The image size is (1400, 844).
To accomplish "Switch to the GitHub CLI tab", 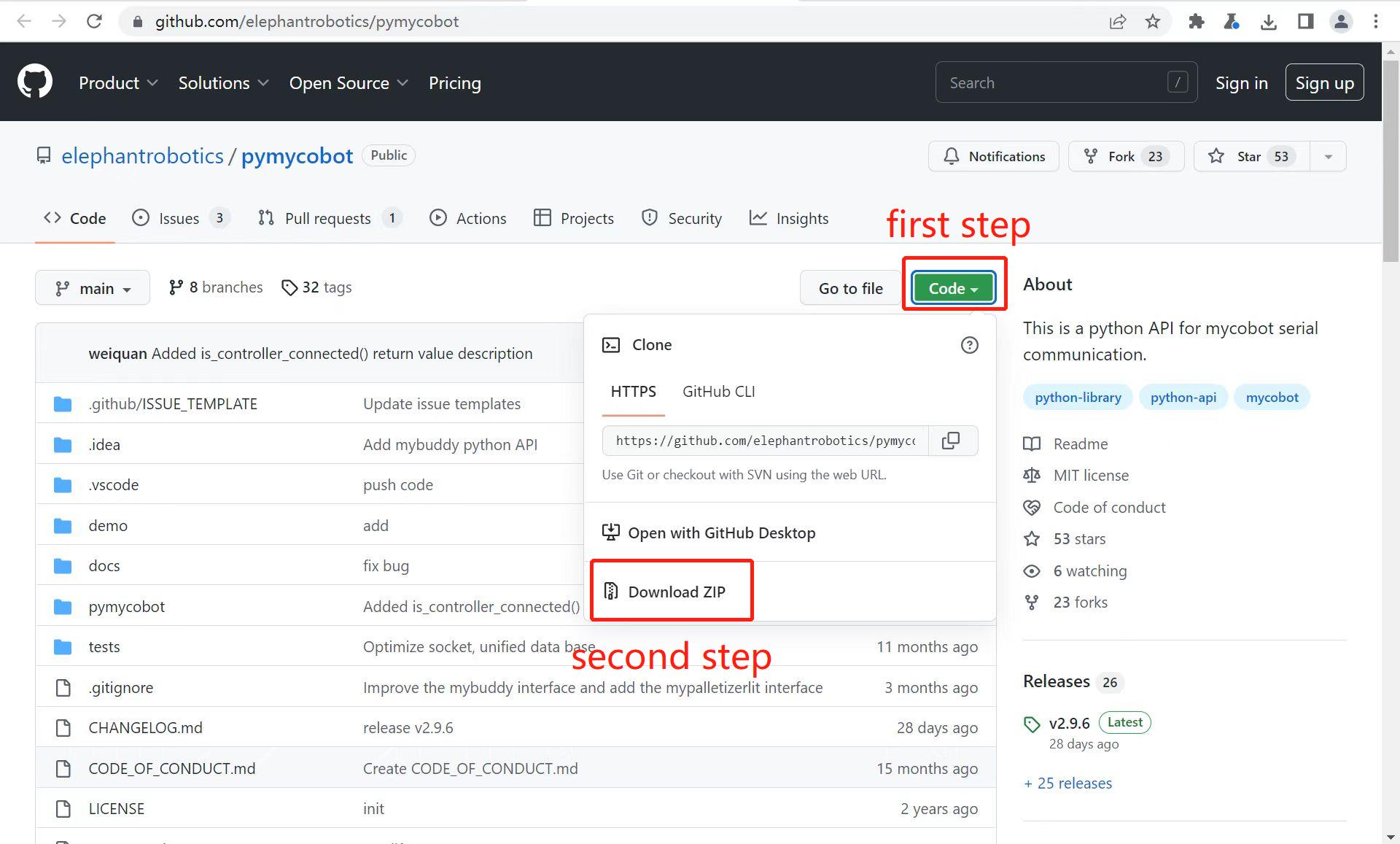I will pyautogui.click(x=718, y=392).
